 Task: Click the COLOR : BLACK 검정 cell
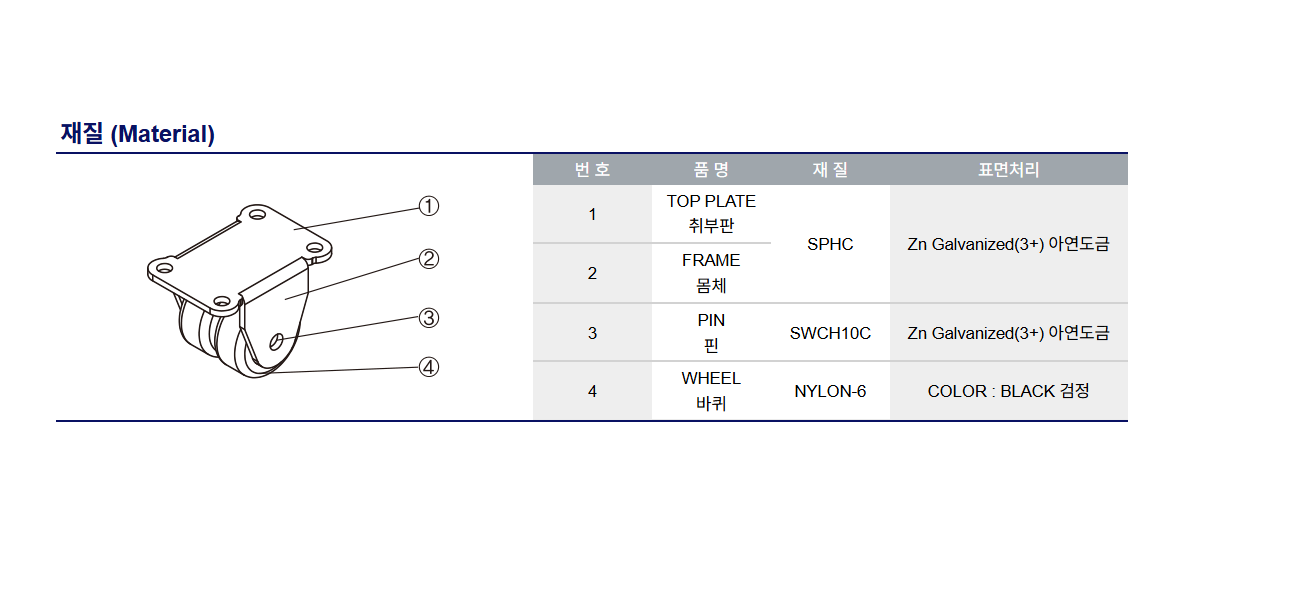[1008, 391]
